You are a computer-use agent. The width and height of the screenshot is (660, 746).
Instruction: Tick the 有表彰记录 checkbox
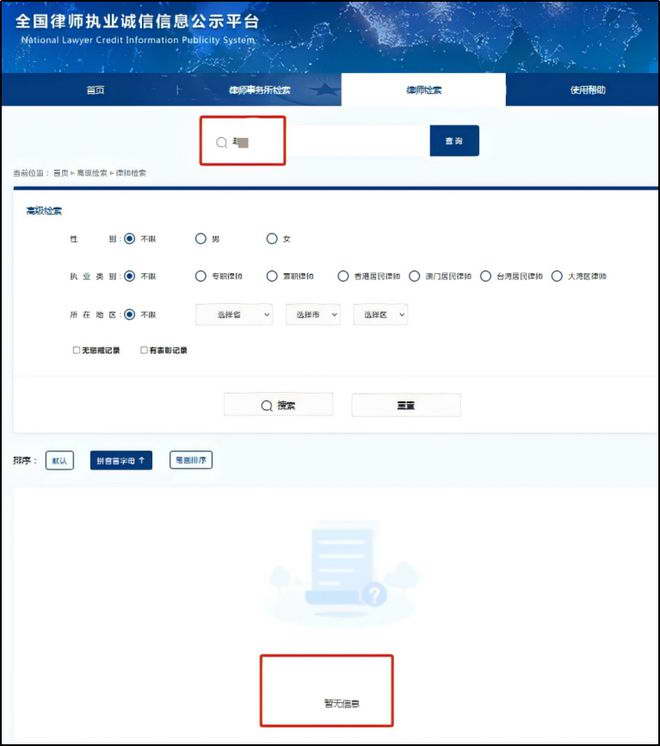pyautogui.click(x=144, y=350)
